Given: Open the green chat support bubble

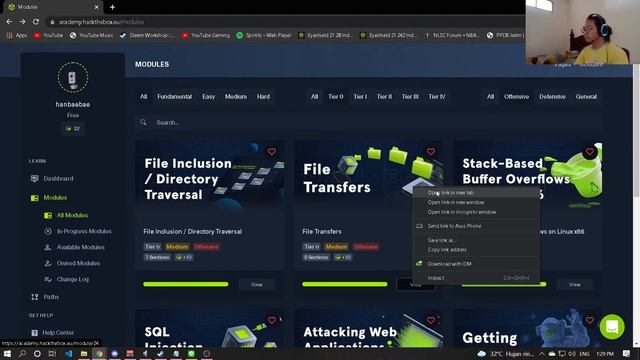Looking at the screenshot, I should (612, 327).
